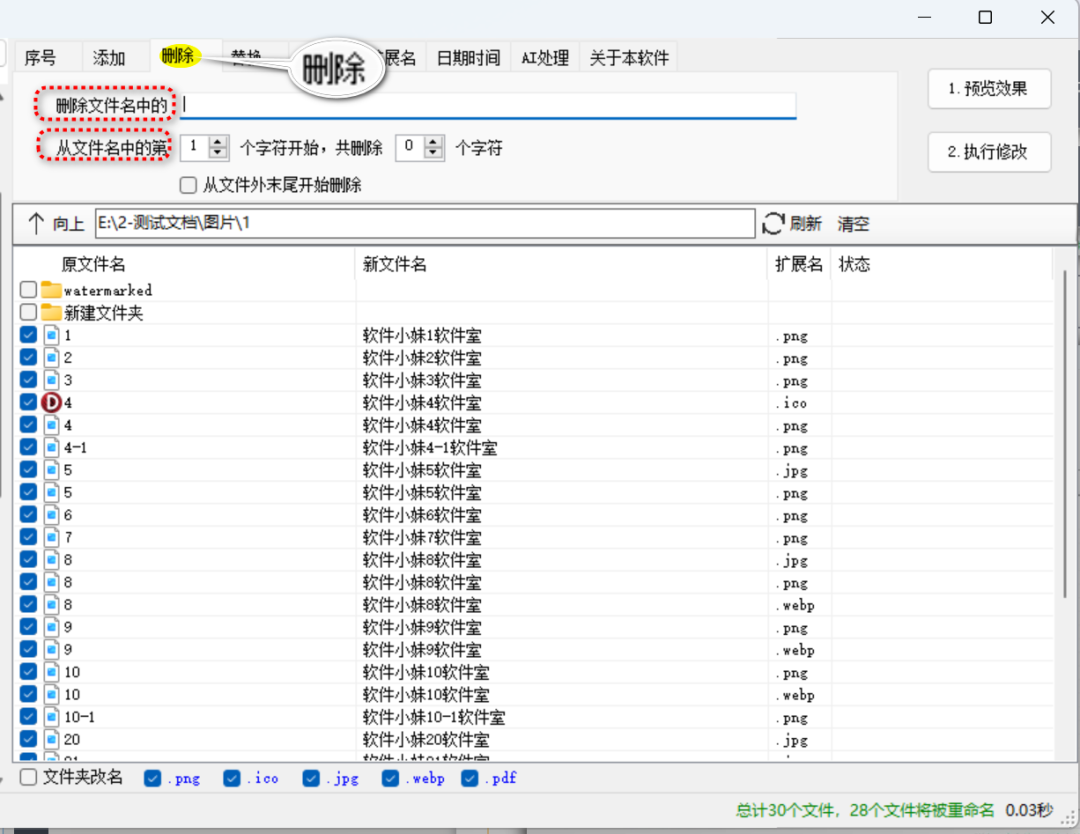Click the file icon next to 4-1

pyautogui.click(x=51, y=448)
